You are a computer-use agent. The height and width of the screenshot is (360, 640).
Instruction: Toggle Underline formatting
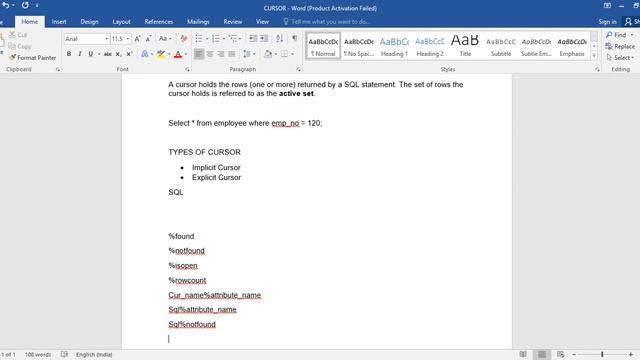click(91, 54)
